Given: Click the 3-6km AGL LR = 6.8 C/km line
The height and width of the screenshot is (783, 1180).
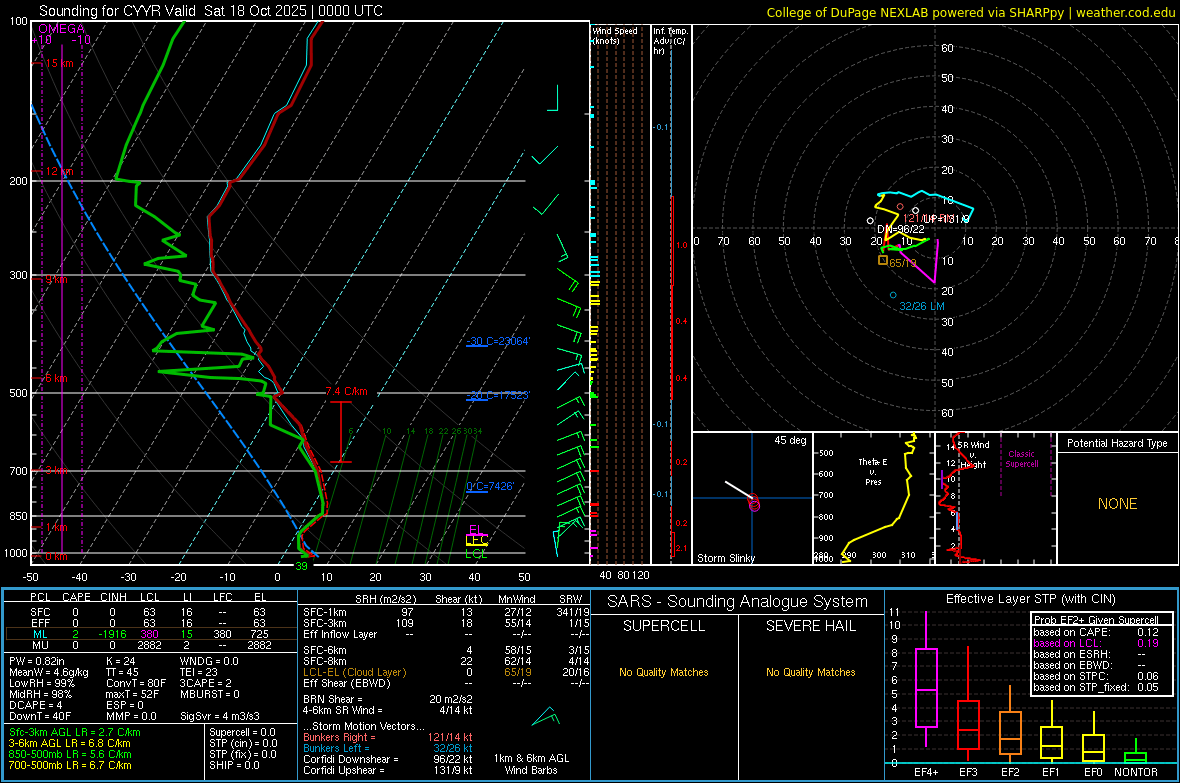Looking at the screenshot, I should pyautogui.click(x=69, y=743).
